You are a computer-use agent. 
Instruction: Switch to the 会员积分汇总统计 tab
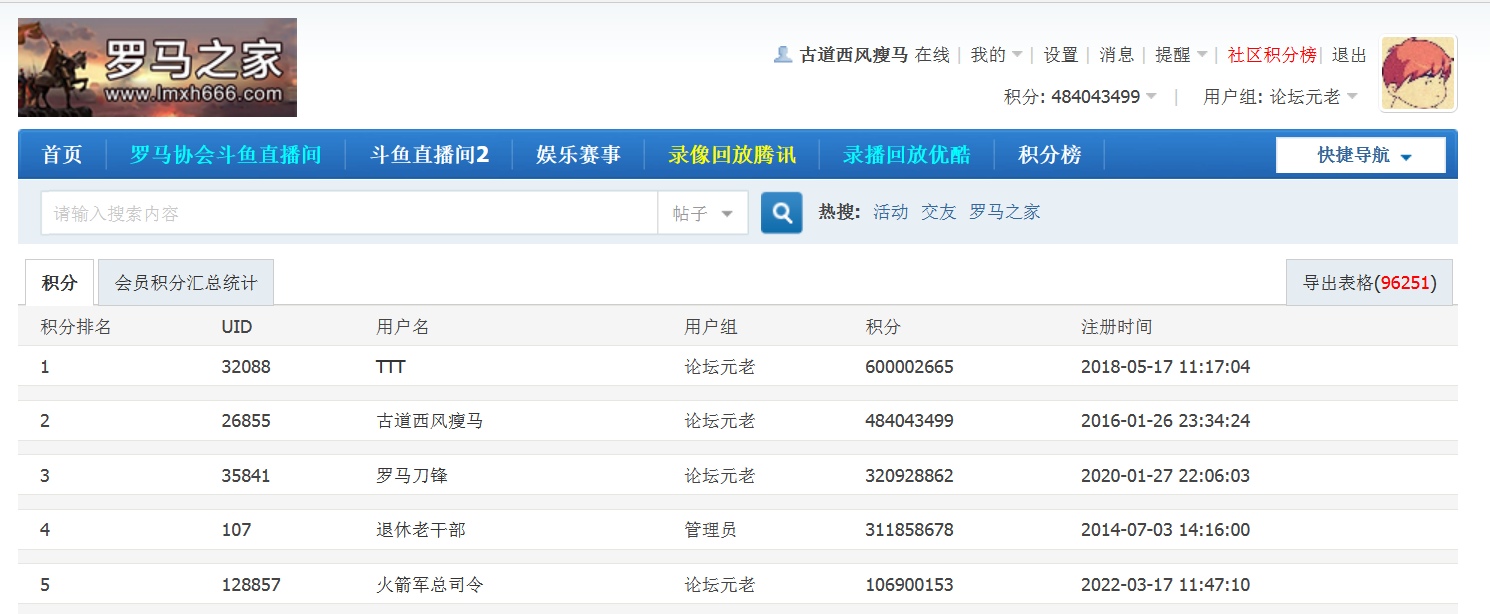185,282
